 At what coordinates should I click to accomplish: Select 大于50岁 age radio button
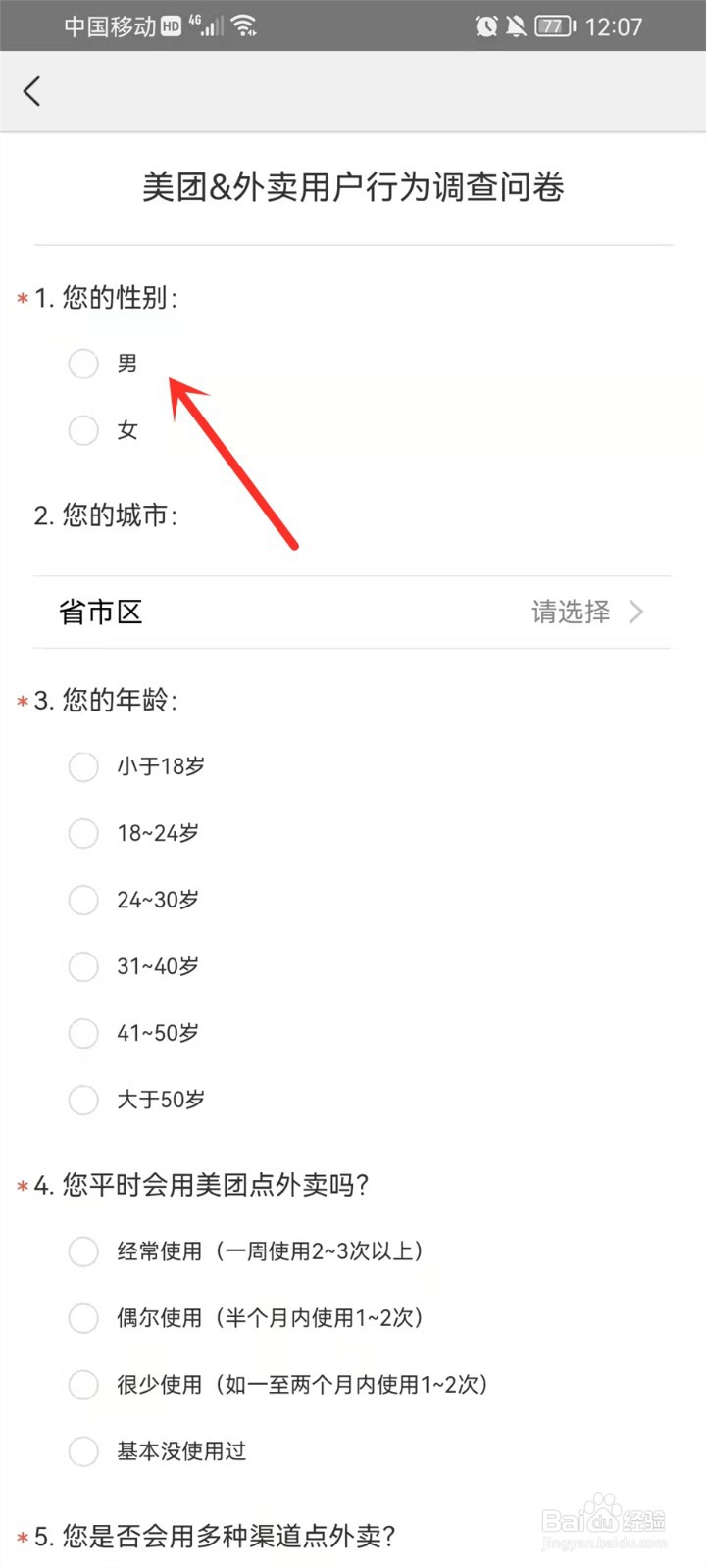tap(83, 1100)
